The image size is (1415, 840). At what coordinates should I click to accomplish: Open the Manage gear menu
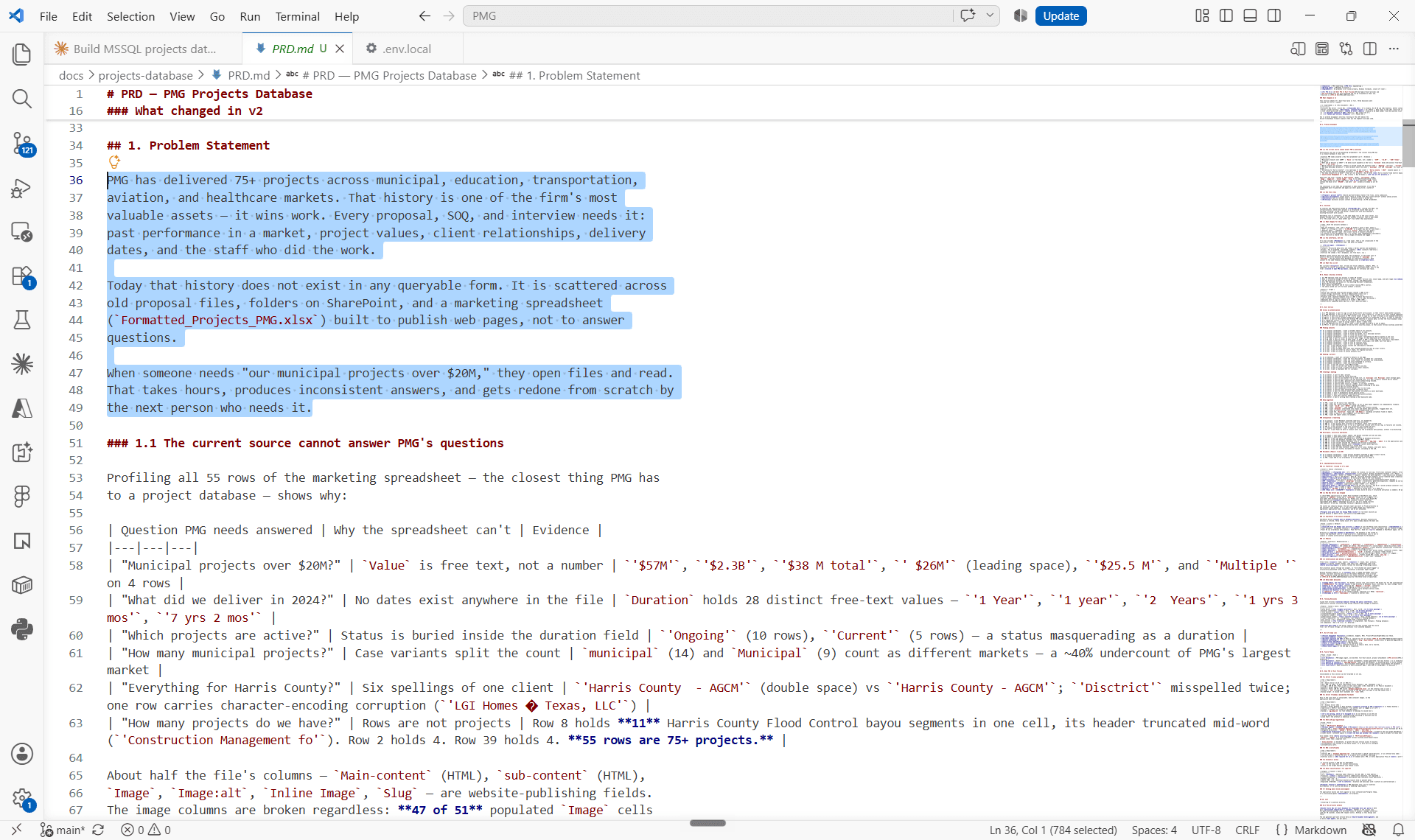22,798
